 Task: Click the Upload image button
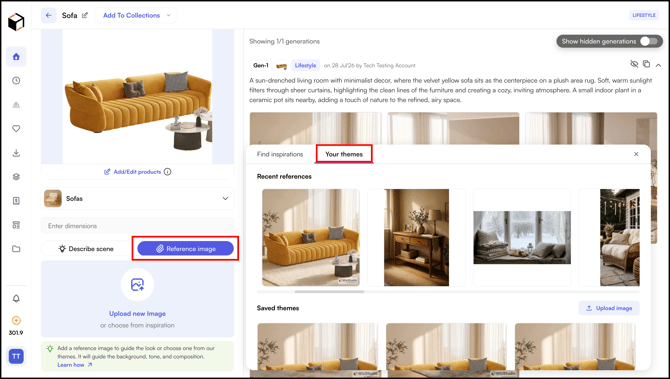(x=609, y=308)
